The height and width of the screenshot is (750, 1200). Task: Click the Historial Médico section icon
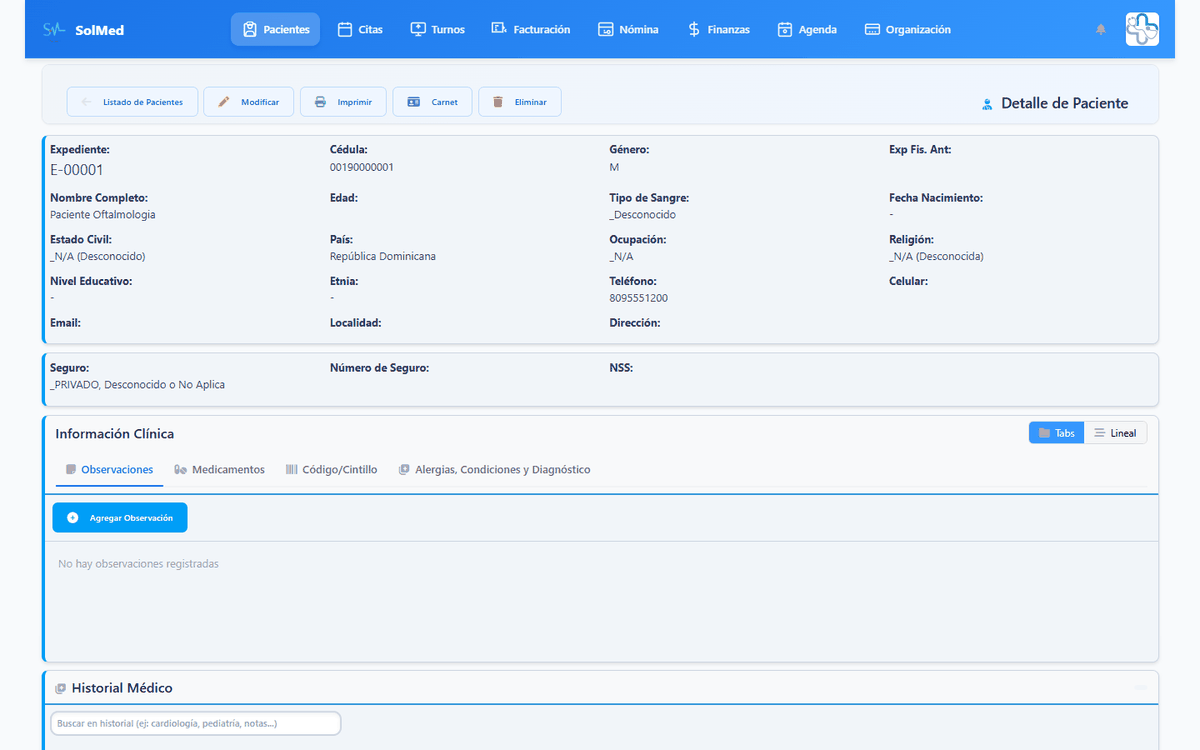61,688
